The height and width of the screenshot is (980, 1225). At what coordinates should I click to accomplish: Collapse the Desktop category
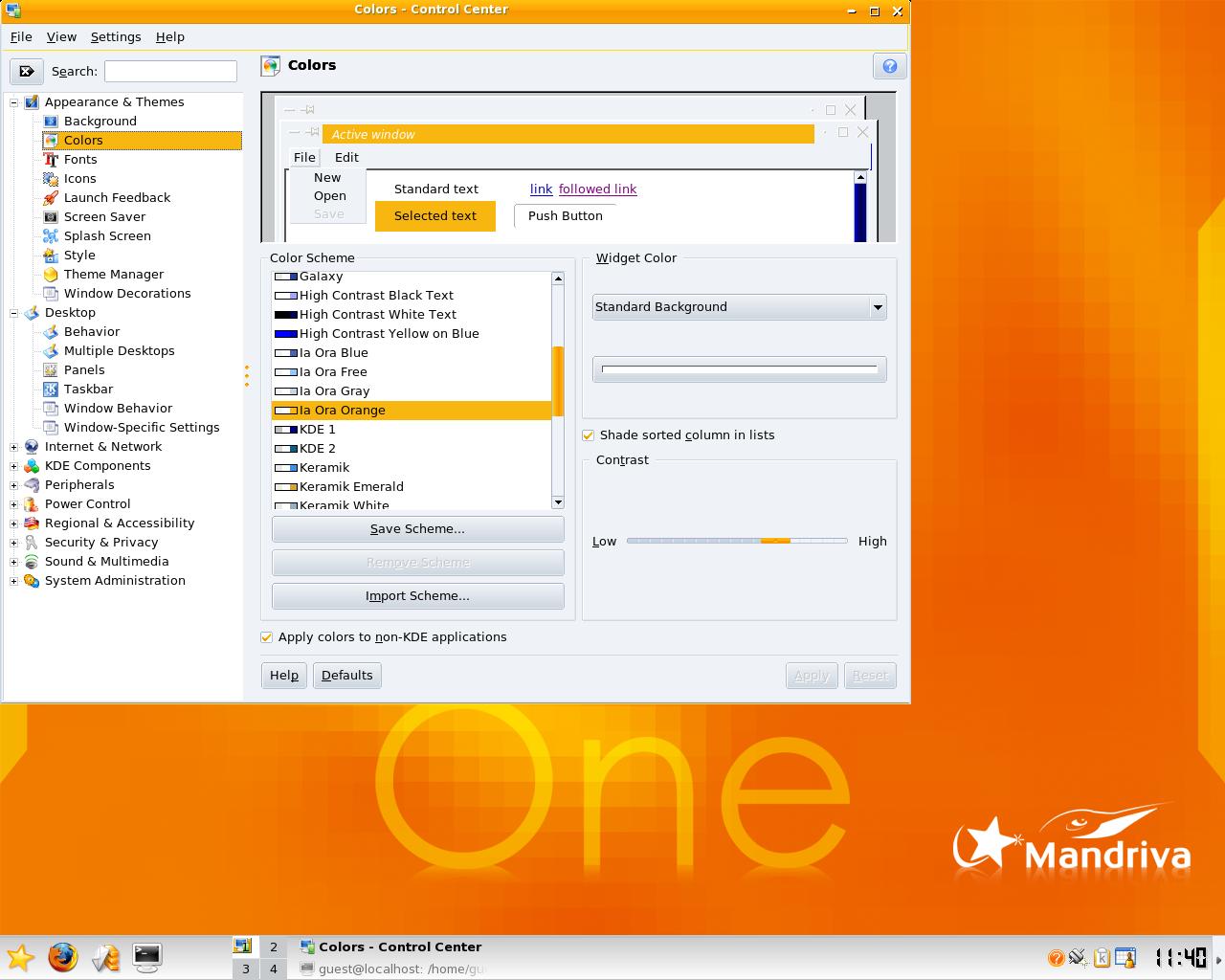pyautogui.click(x=14, y=313)
